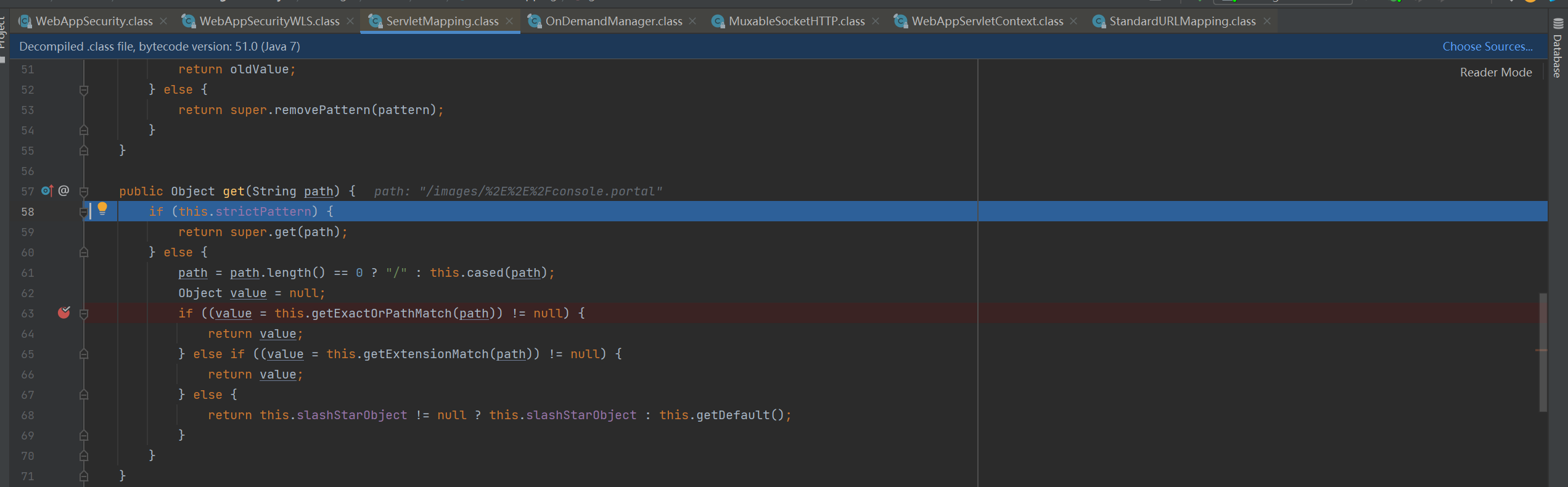Image resolution: width=1568 pixels, height=487 pixels.
Task: Open the MuxableSocketHTTP.class tab
Action: [797, 21]
